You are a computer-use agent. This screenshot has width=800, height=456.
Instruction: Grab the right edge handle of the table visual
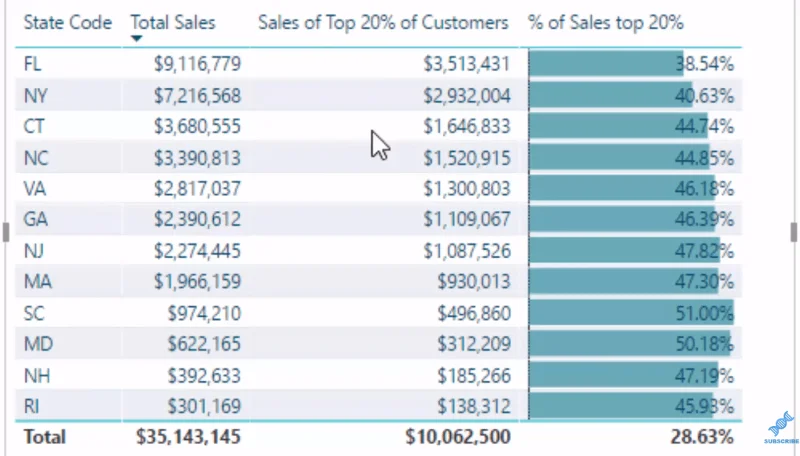794,232
